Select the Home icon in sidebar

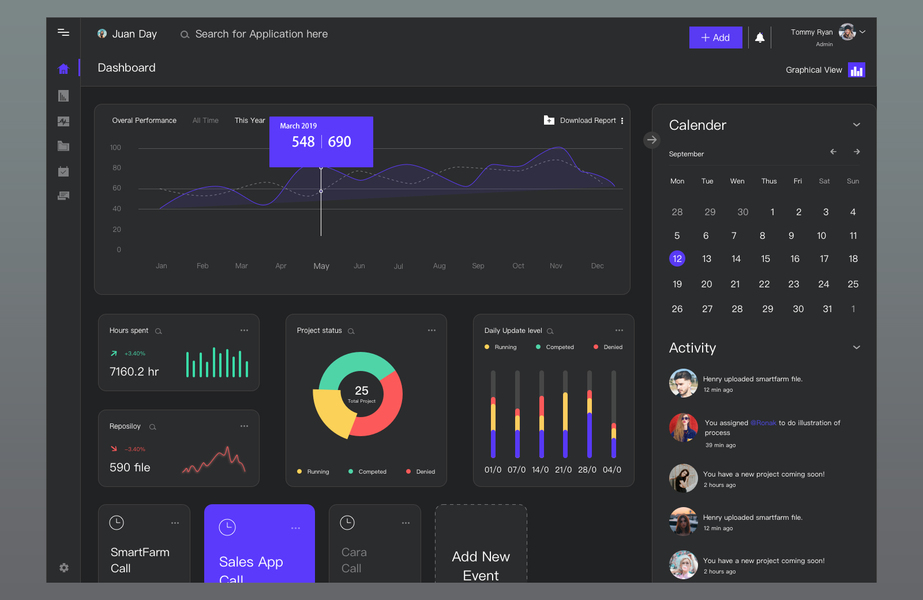point(64,69)
